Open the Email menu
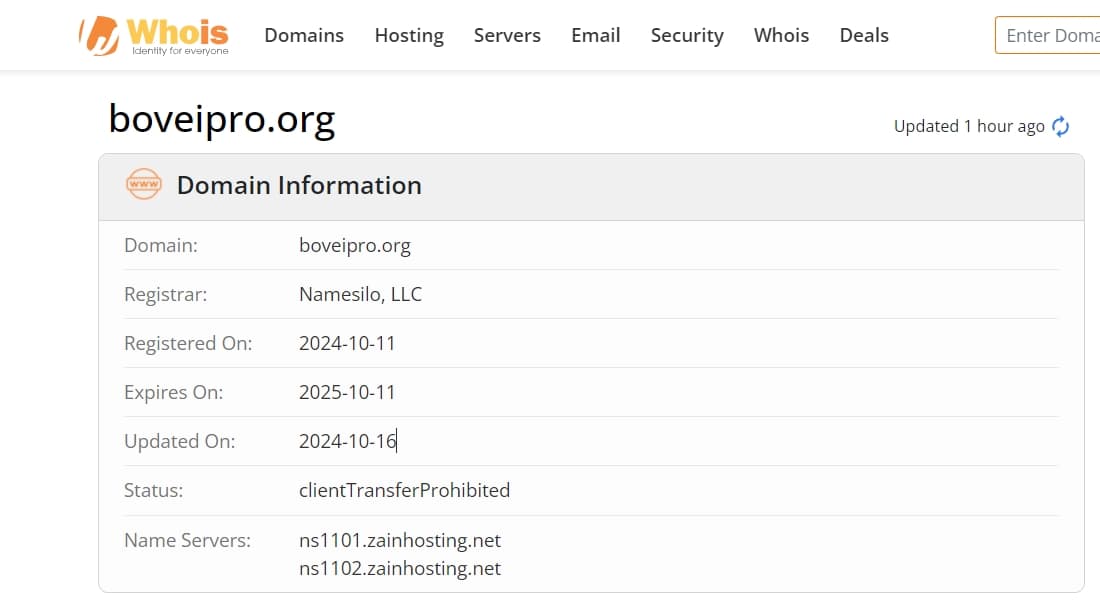The width and height of the screenshot is (1100, 607). pyautogui.click(x=596, y=35)
